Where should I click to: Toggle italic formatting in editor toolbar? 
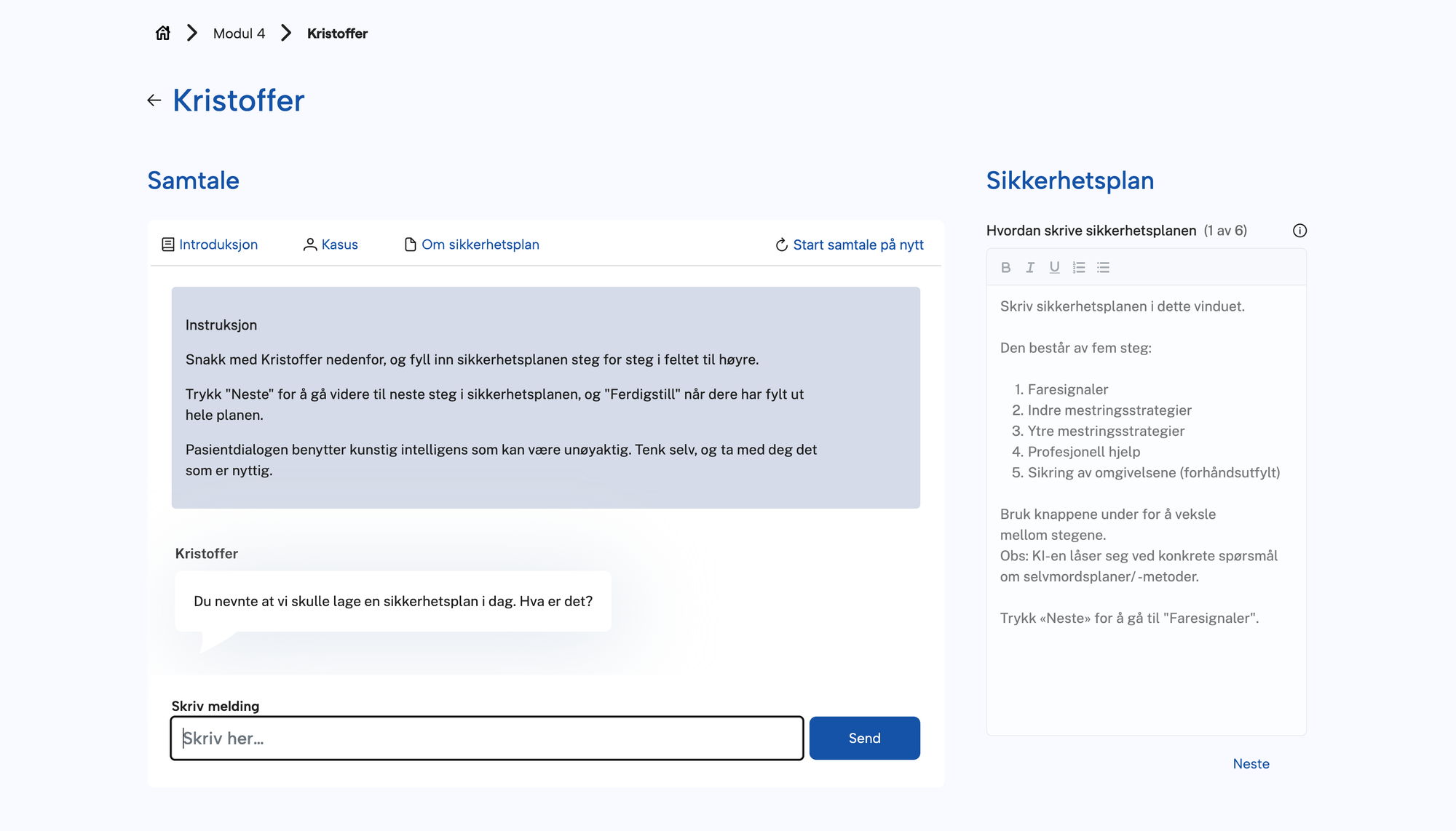(1030, 268)
